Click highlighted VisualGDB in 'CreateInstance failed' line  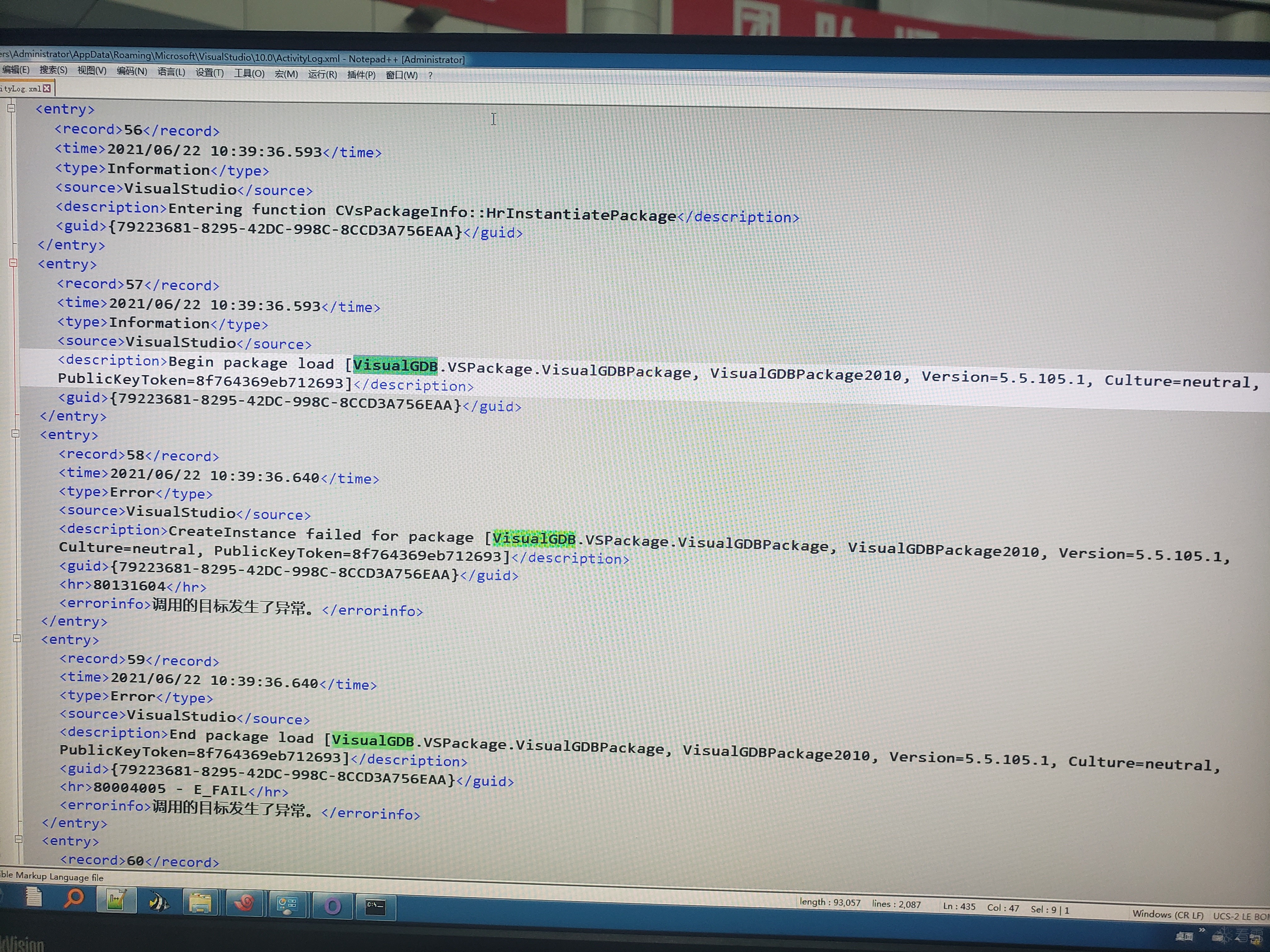tap(534, 538)
